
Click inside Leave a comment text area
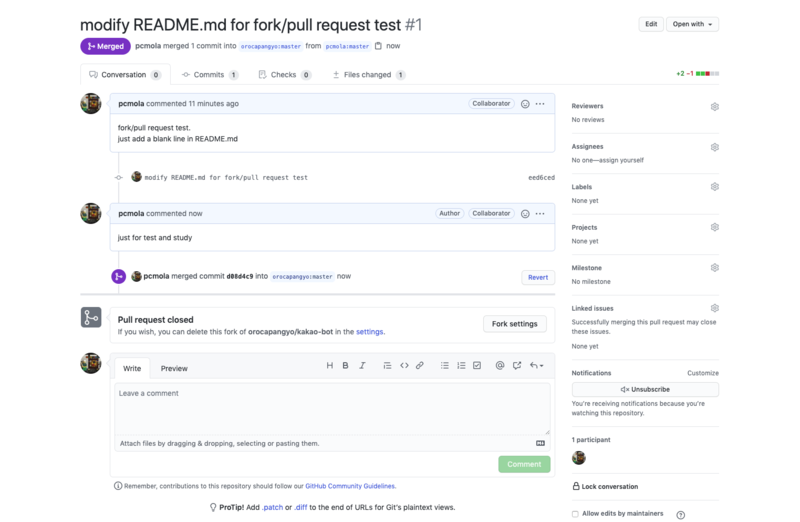tap(332, 409)
